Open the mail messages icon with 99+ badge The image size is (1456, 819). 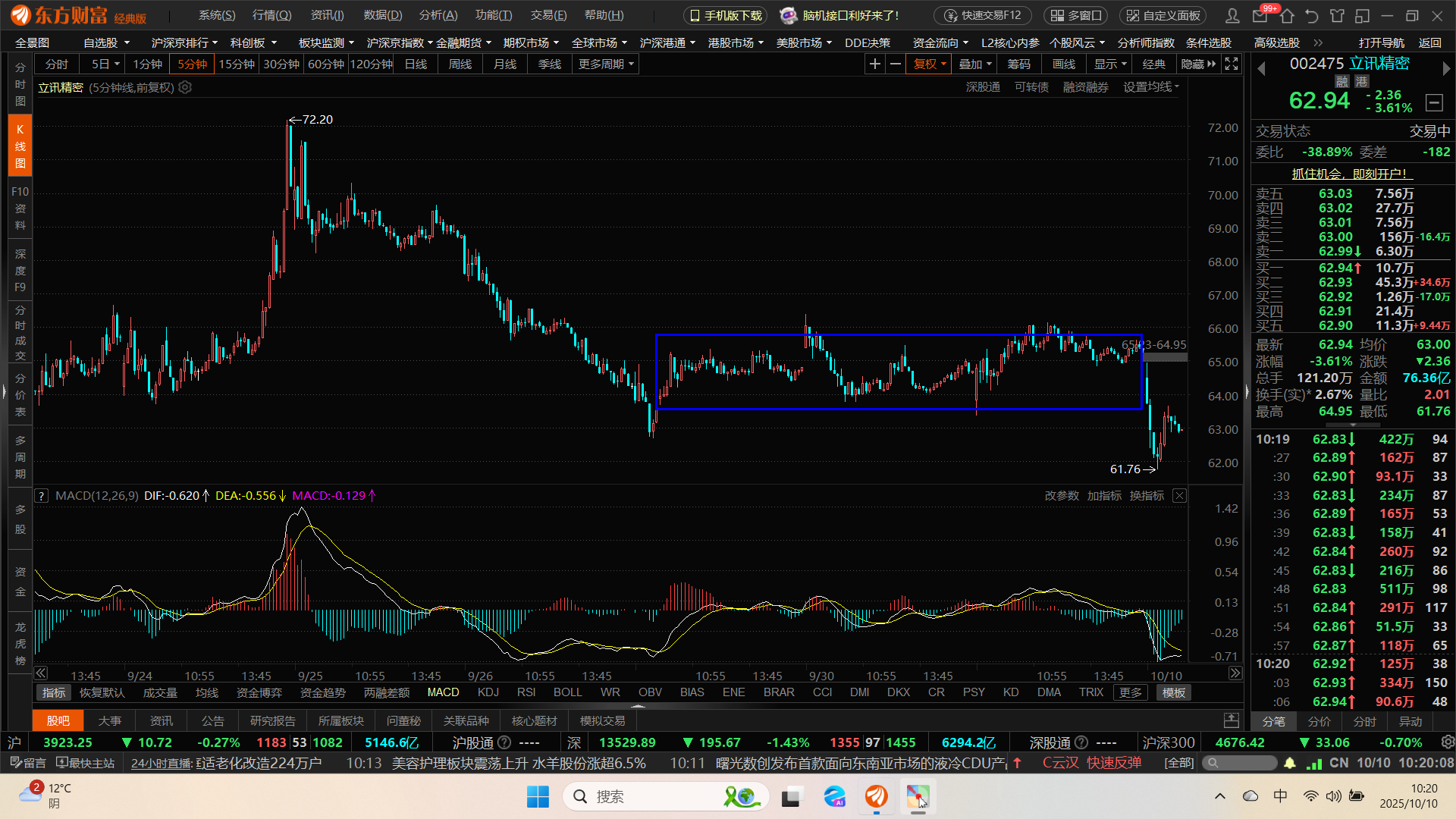(x=1260, y=15)
